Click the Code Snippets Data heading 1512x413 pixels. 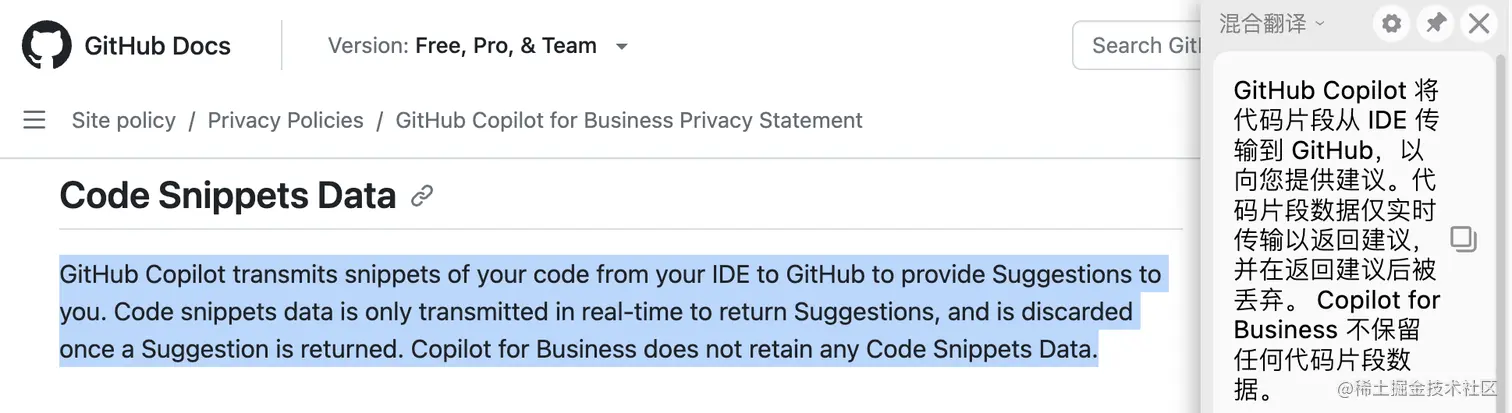[228, 196]
